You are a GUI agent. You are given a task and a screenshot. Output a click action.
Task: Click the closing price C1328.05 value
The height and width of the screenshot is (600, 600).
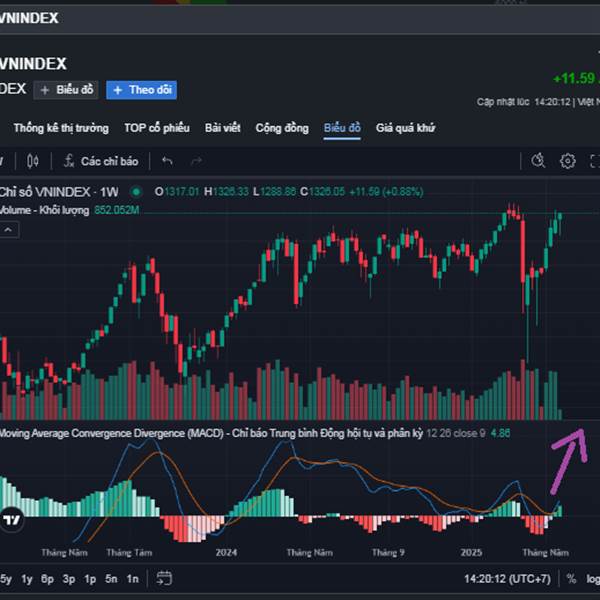[x=323, y=192]
